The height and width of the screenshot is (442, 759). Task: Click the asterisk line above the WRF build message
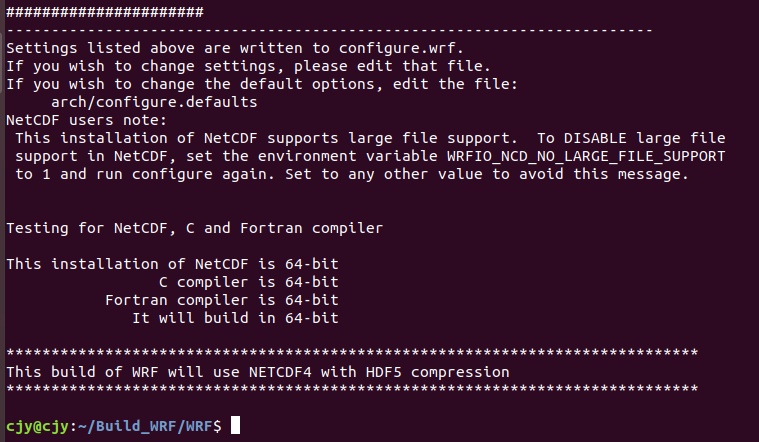click(351, 354)
